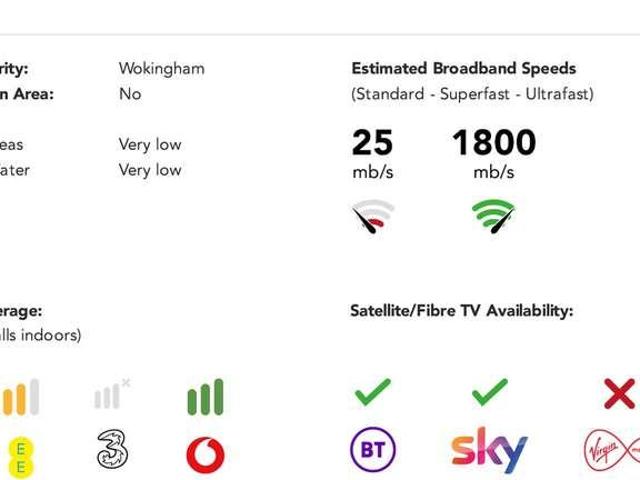Click the 1800 mb/s speed figure

click(x=494, y=153)
